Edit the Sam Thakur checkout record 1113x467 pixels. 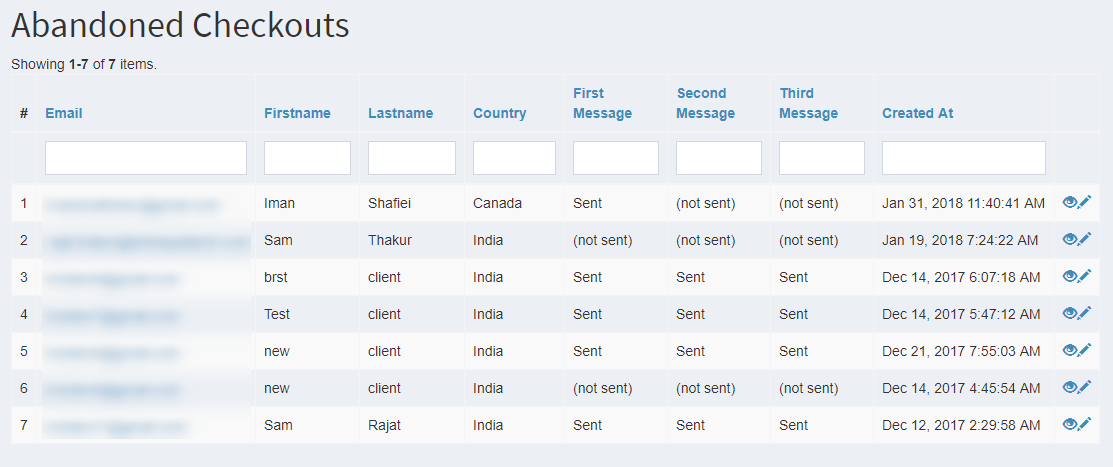tap(1085, 240)
